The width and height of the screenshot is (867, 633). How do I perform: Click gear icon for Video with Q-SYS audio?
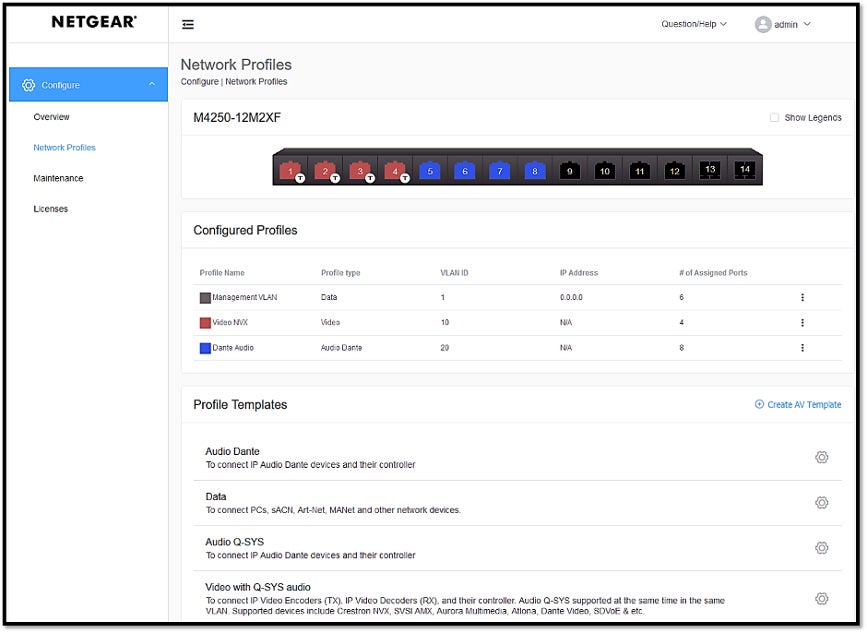(x=822, y=599)
